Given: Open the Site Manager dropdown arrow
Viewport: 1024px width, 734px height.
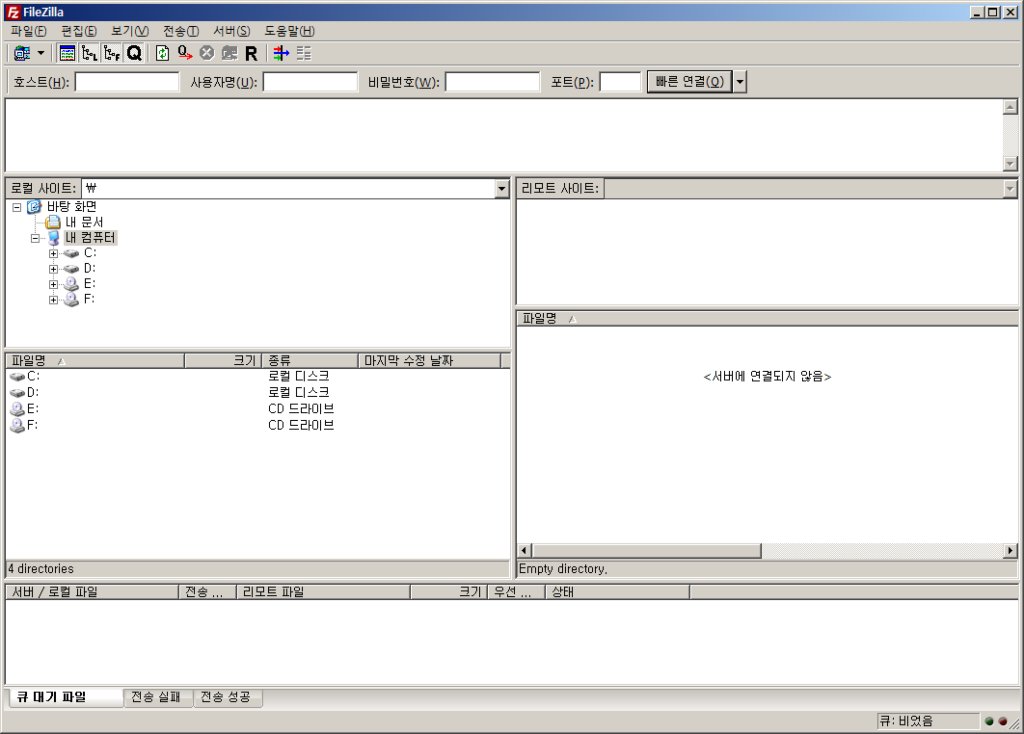Looking at the screenshot, I should pyautogui.click(x=40, y=53).
